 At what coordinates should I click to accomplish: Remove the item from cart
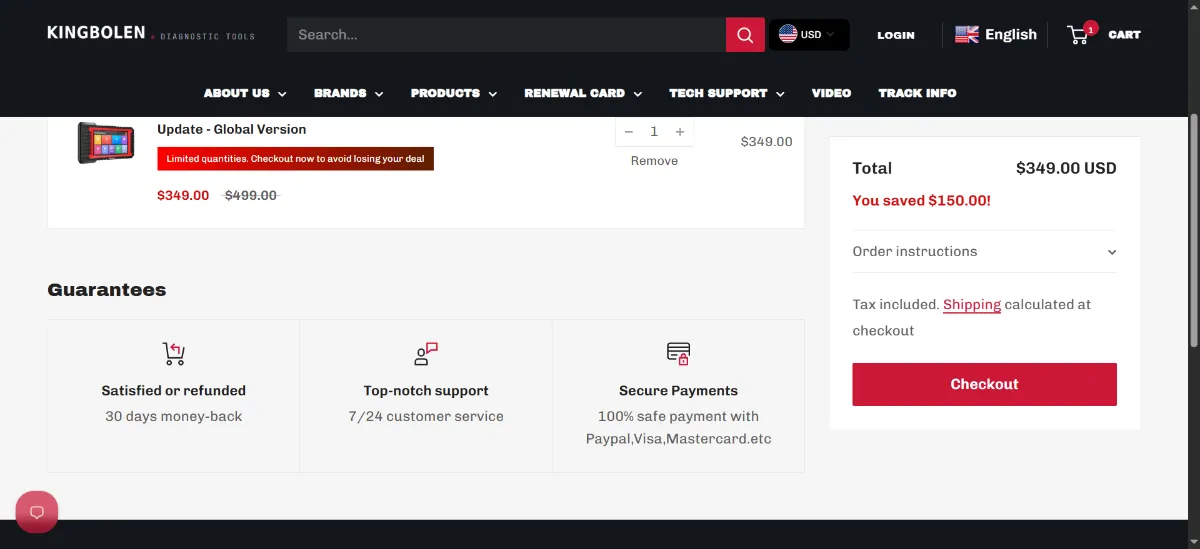[x=654, y=161]
